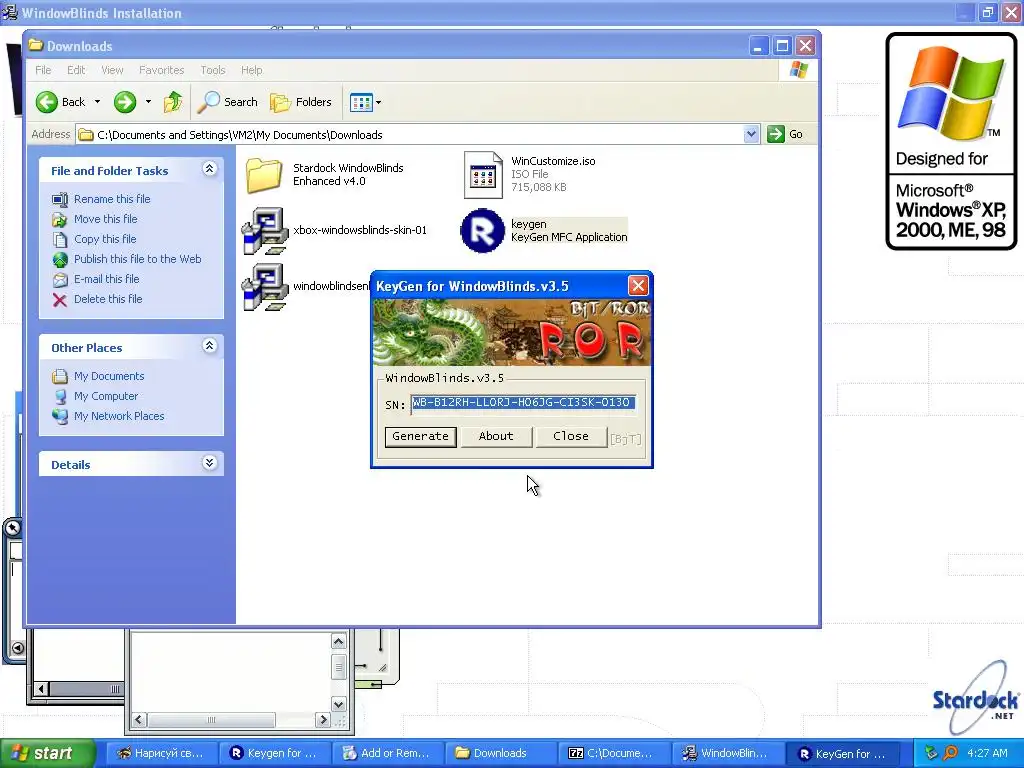1024x768 pixels.
Task: Close the KeyGen dialog with red X
Action: [x=638, y=285]
